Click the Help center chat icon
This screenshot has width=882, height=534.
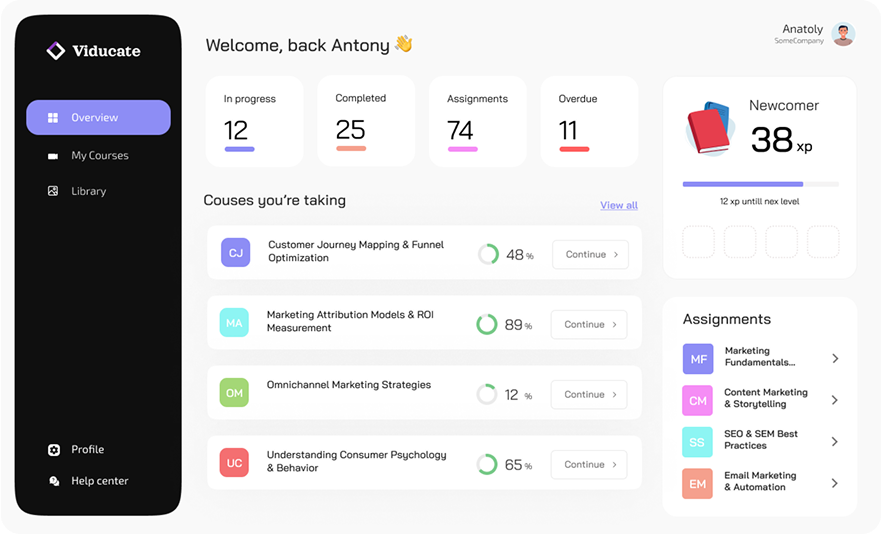pyautogui.click(x=54, y=481)
